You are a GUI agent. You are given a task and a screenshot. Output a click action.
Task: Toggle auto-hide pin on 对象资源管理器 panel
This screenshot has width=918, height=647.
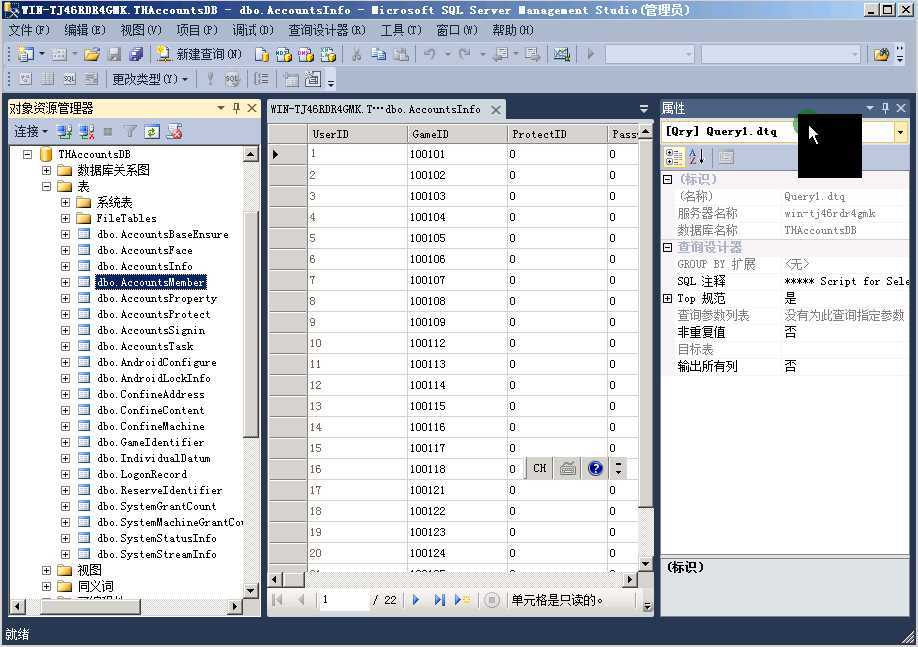237,108
